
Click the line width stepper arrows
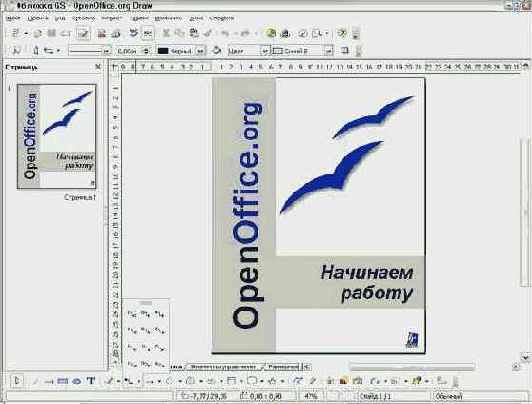pyautogui.click(x=146, y=51)
